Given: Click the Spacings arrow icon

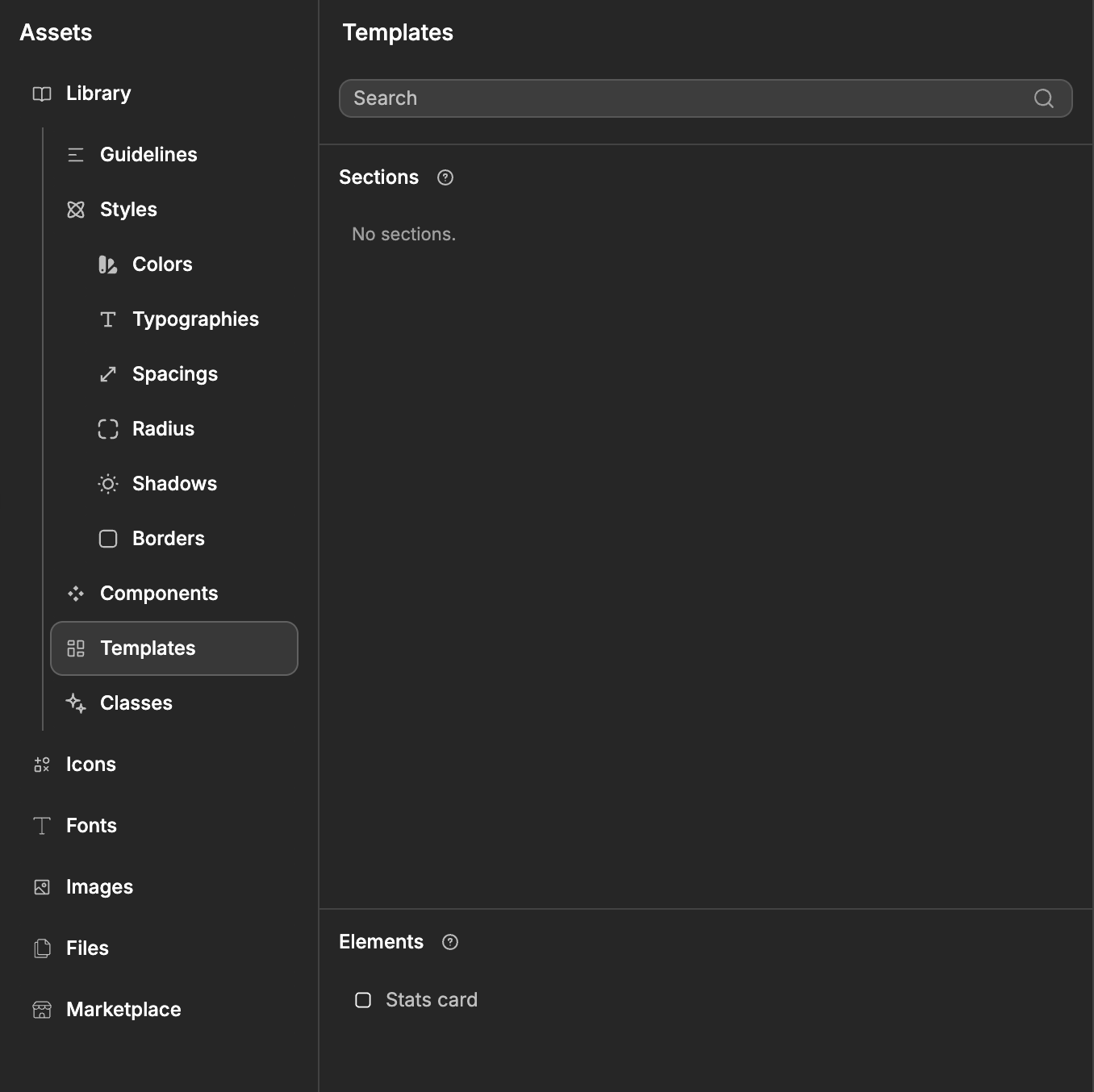Looking at the screenshot, I should (108, 374).
